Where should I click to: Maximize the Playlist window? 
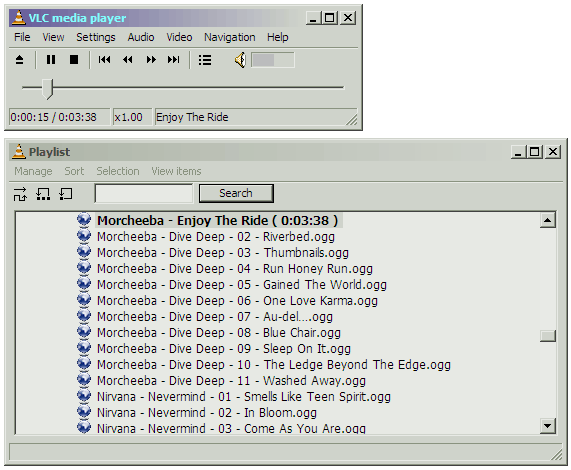pyautogui.click(x=535, y=152)
